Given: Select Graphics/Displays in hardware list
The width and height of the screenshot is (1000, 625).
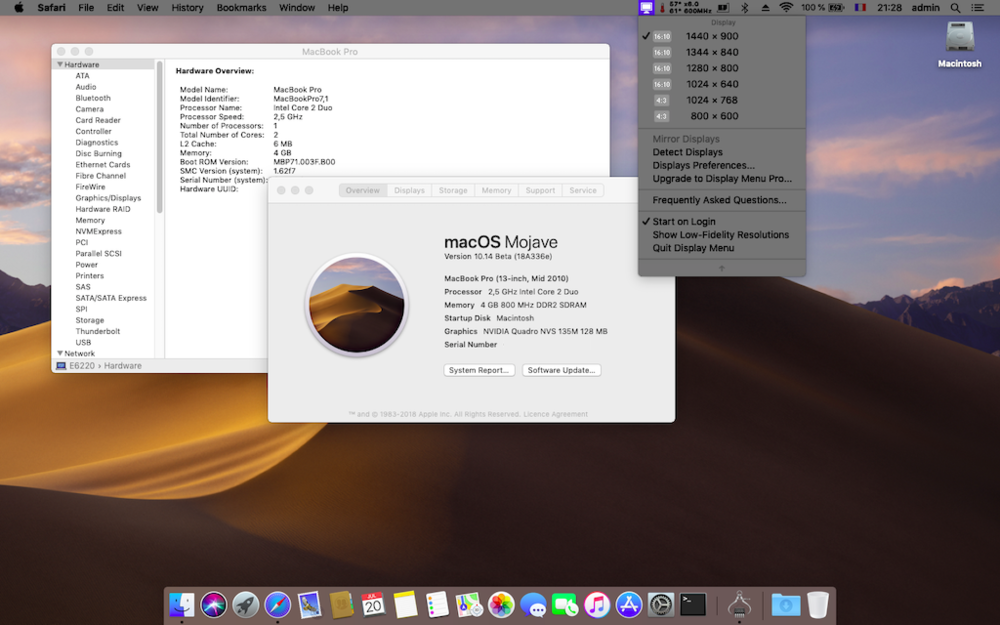Looking at the screenshot, I should tap(108, 198).
